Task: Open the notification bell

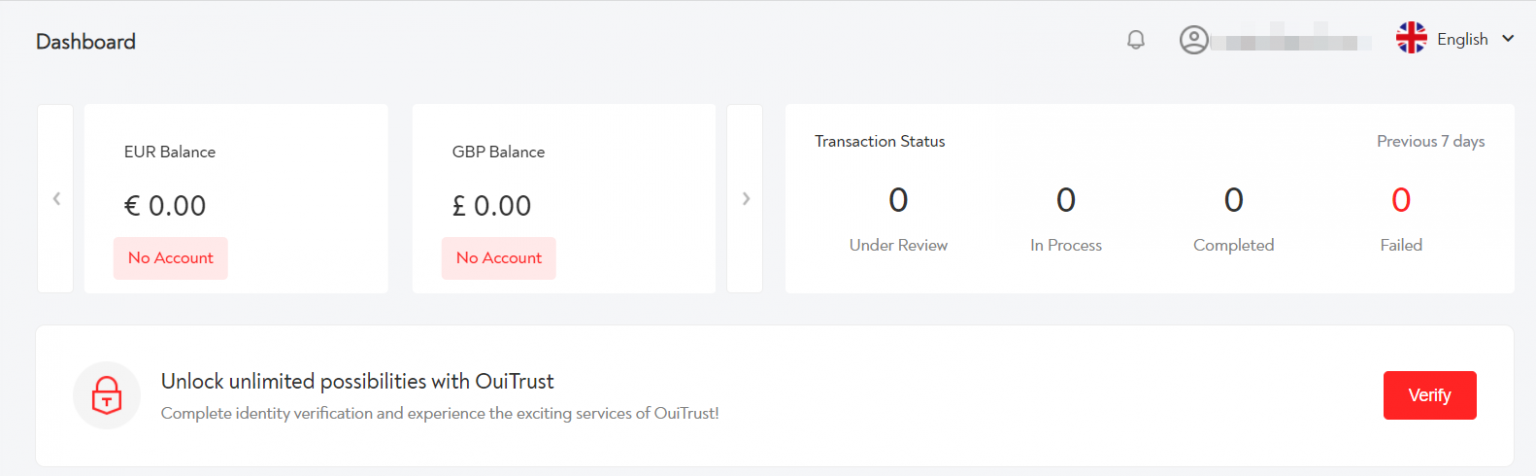Action: pos(1135,40)
